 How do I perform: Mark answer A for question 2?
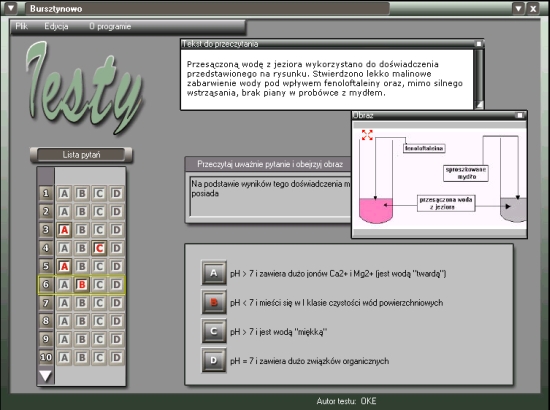point(64,211)
